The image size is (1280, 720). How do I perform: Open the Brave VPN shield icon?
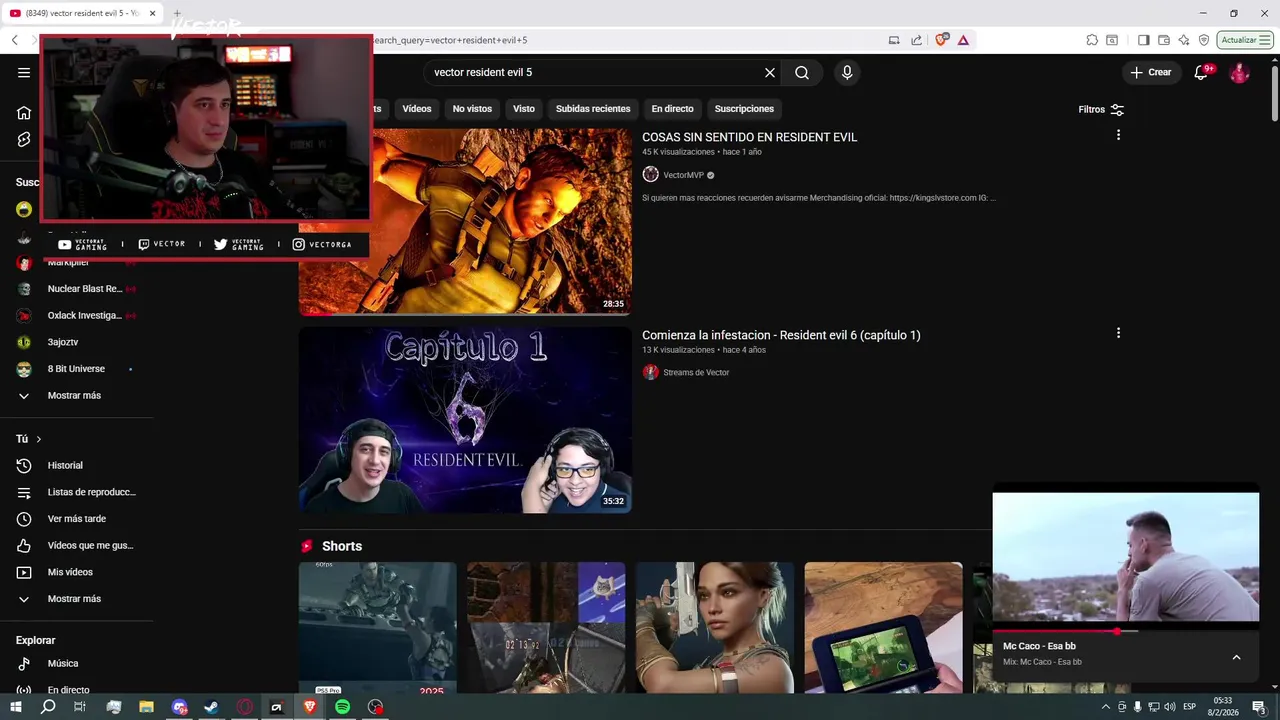pos(1204,40)
